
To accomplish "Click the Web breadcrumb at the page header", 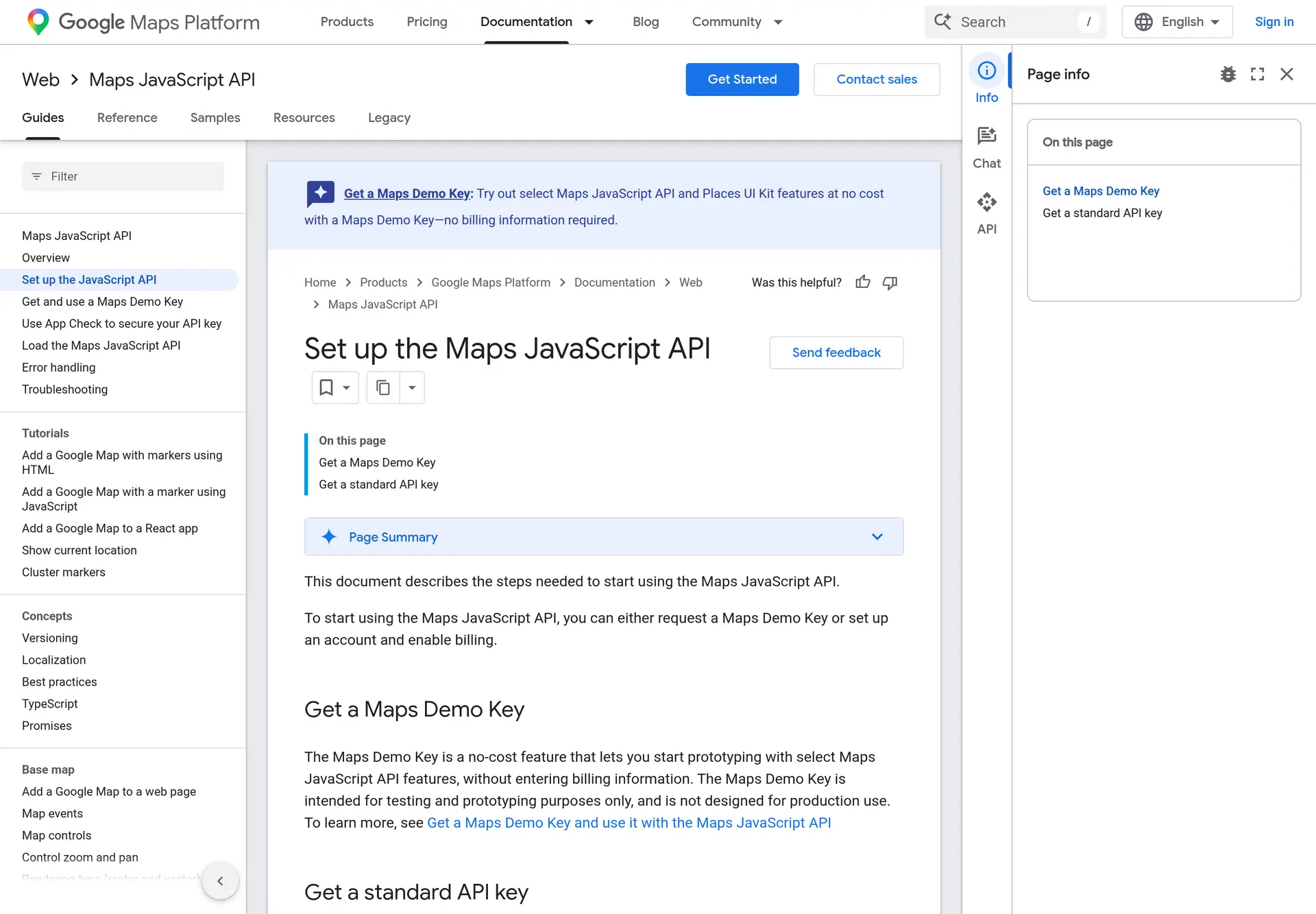I will [x=41, y=80].
